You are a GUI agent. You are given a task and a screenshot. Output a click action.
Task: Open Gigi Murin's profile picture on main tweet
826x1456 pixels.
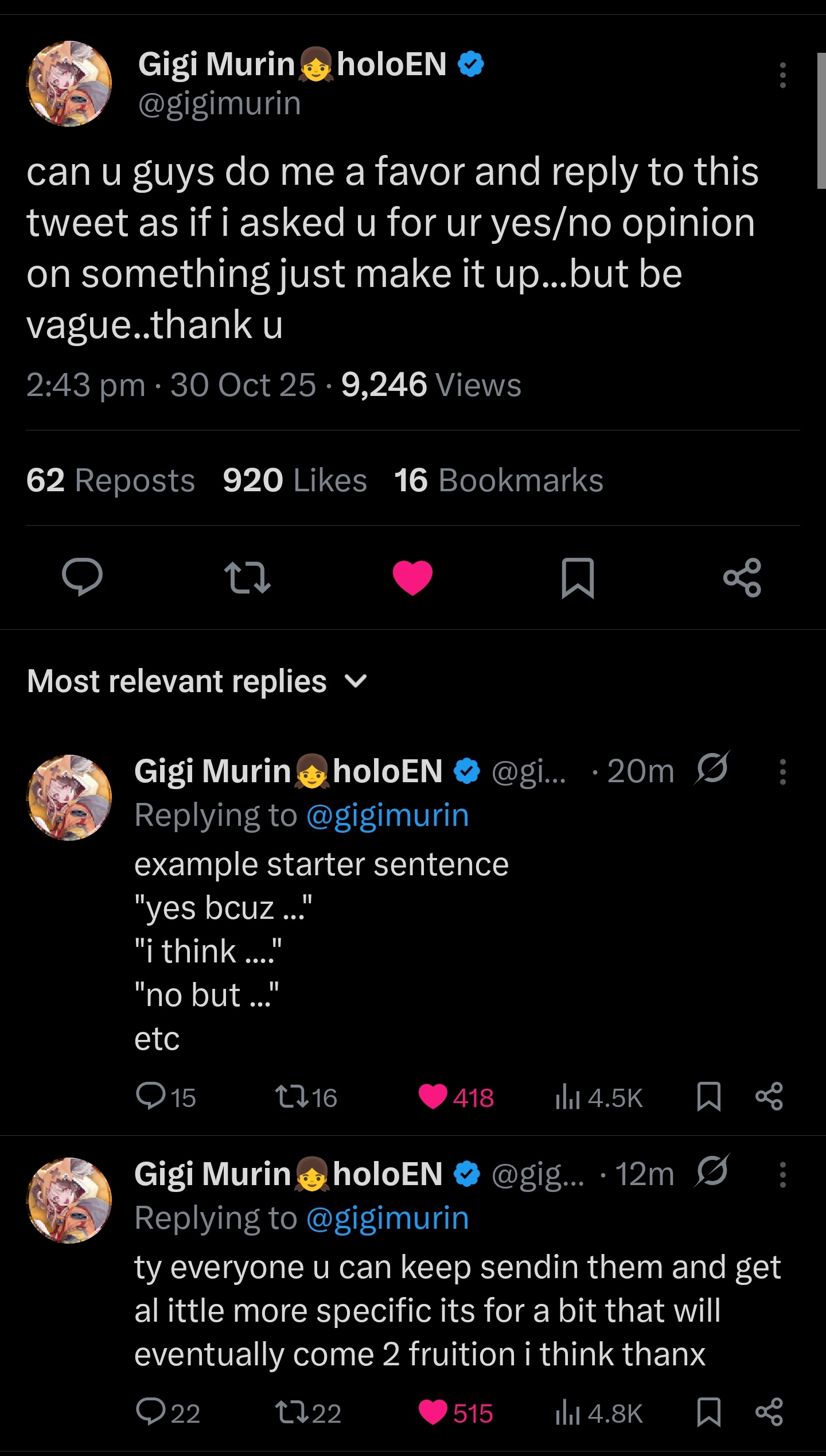tap(69, 84)
